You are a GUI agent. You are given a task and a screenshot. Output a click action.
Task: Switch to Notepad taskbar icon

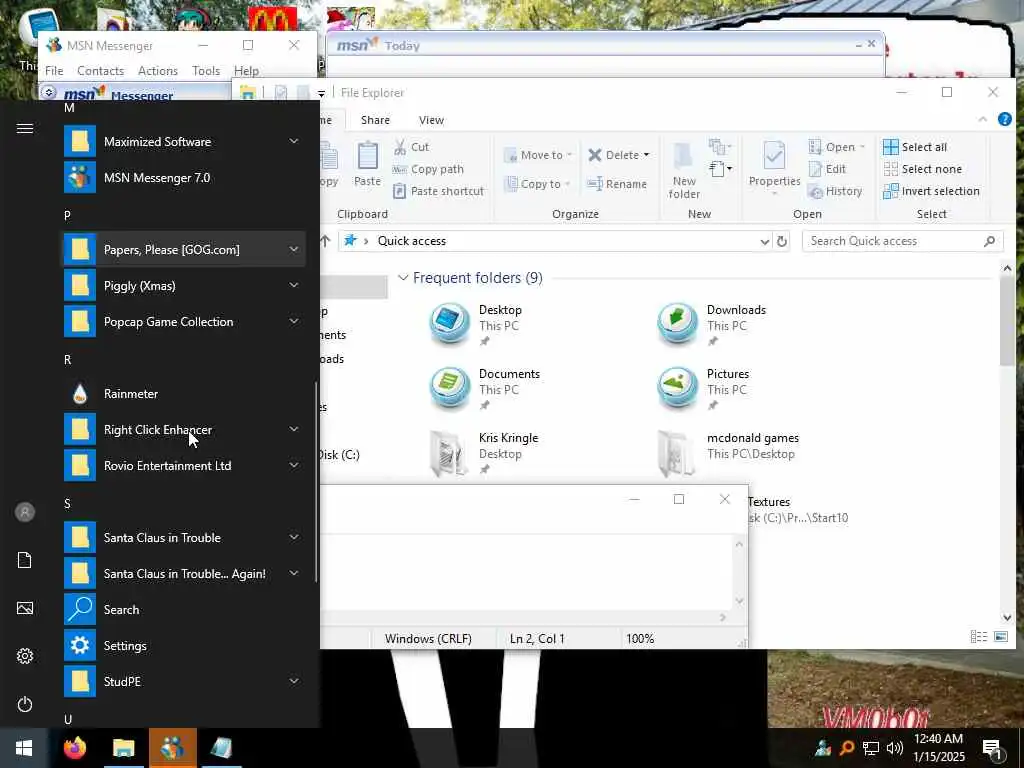pyautogui.click(x=221, y=748)
